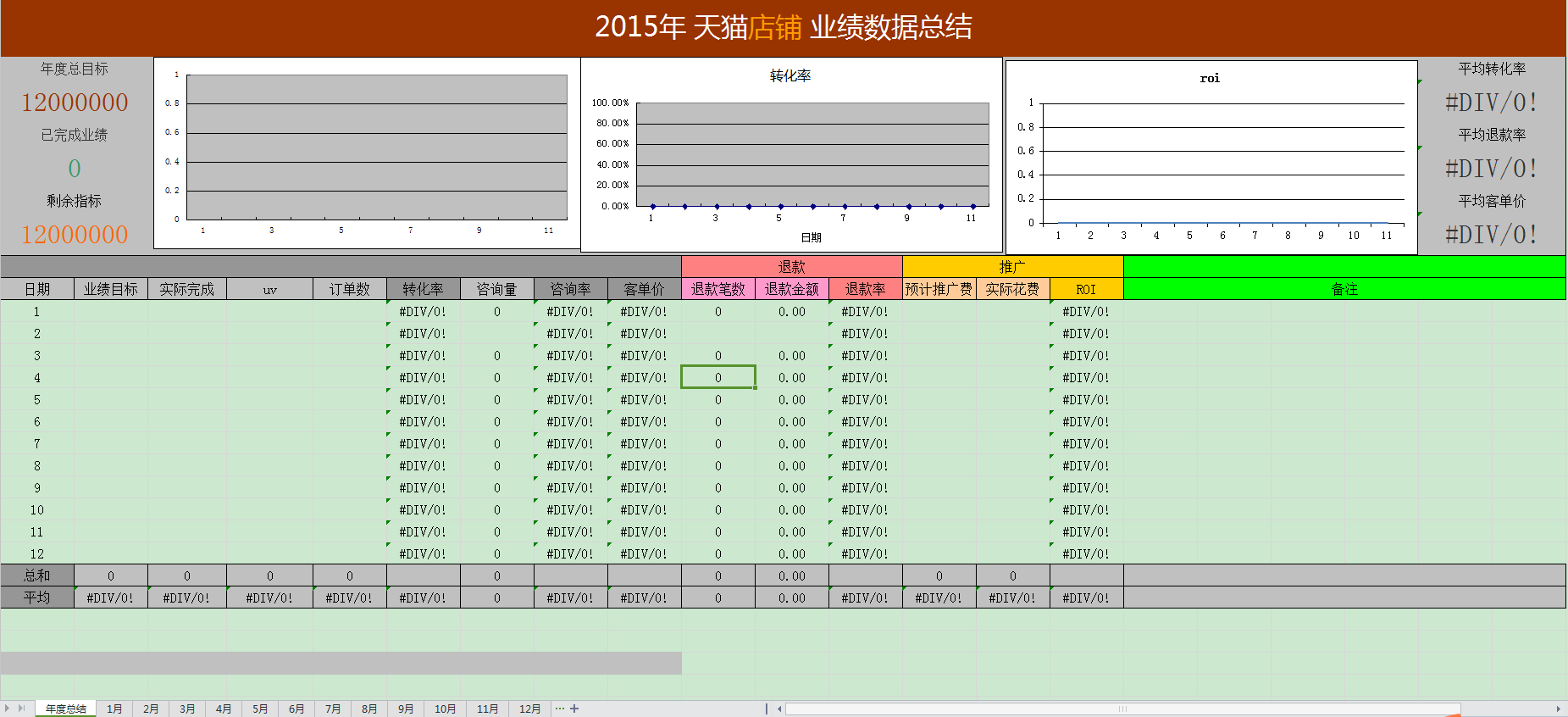Click the 2015年 天猫店铺 title banner

[x=784, y=28]
